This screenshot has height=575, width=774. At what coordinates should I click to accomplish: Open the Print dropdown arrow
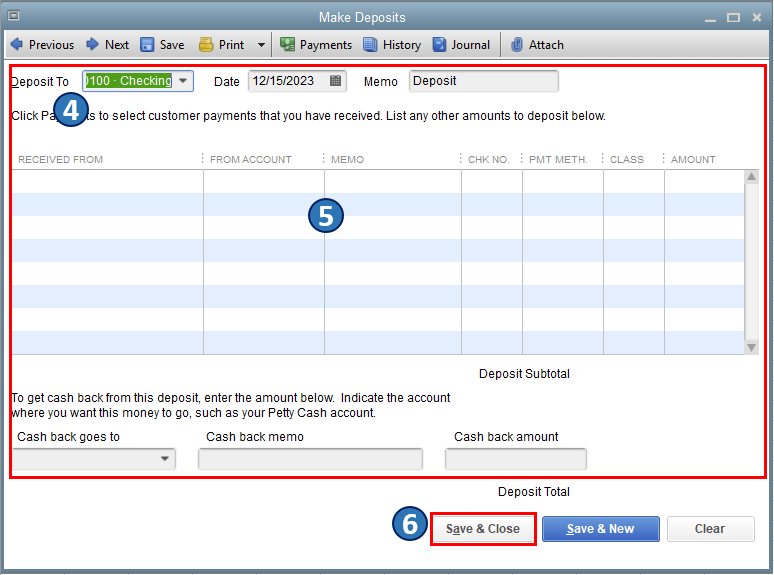point(261,45)
